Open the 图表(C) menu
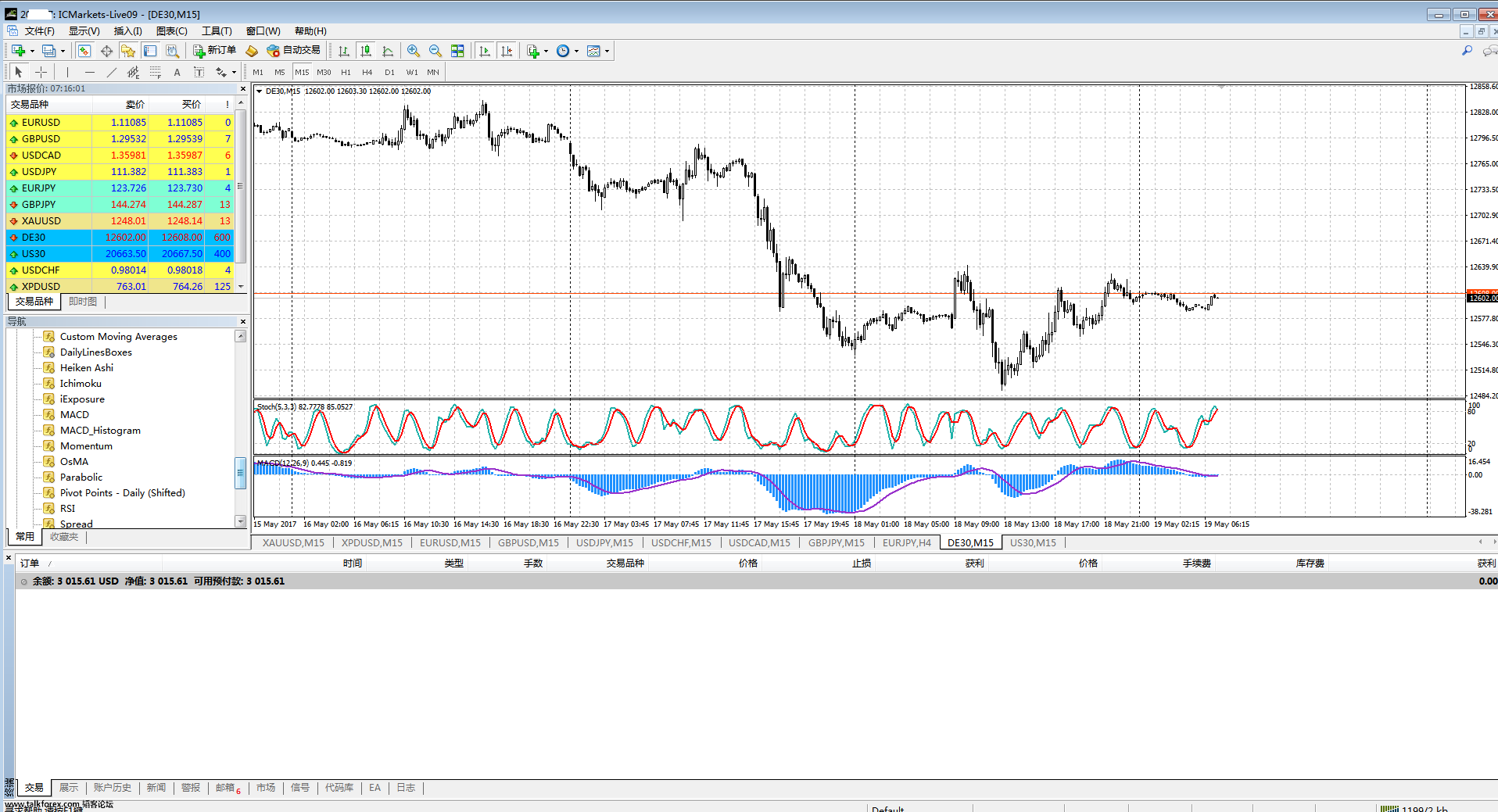The height and width of the screenshot is (812, 1498). 171,31
